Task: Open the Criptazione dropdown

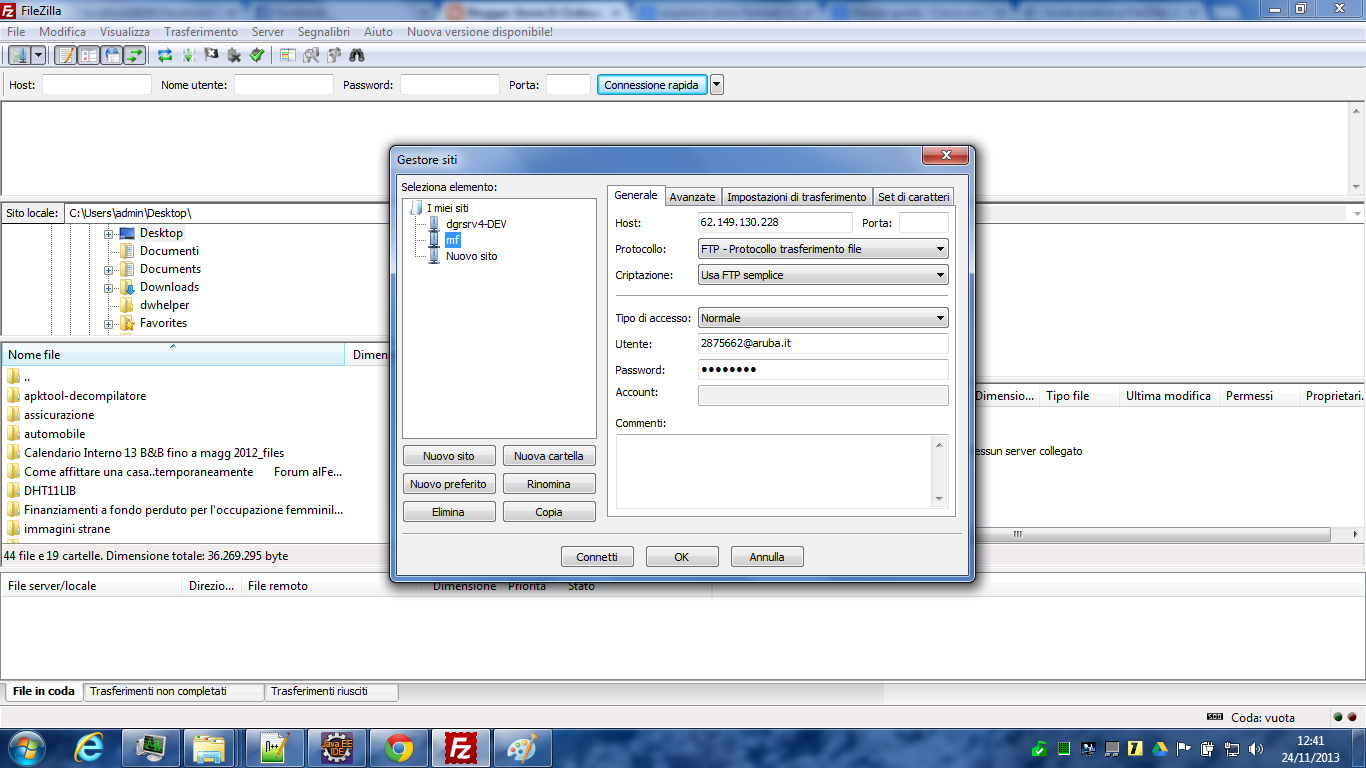Action: click(823, 275)
